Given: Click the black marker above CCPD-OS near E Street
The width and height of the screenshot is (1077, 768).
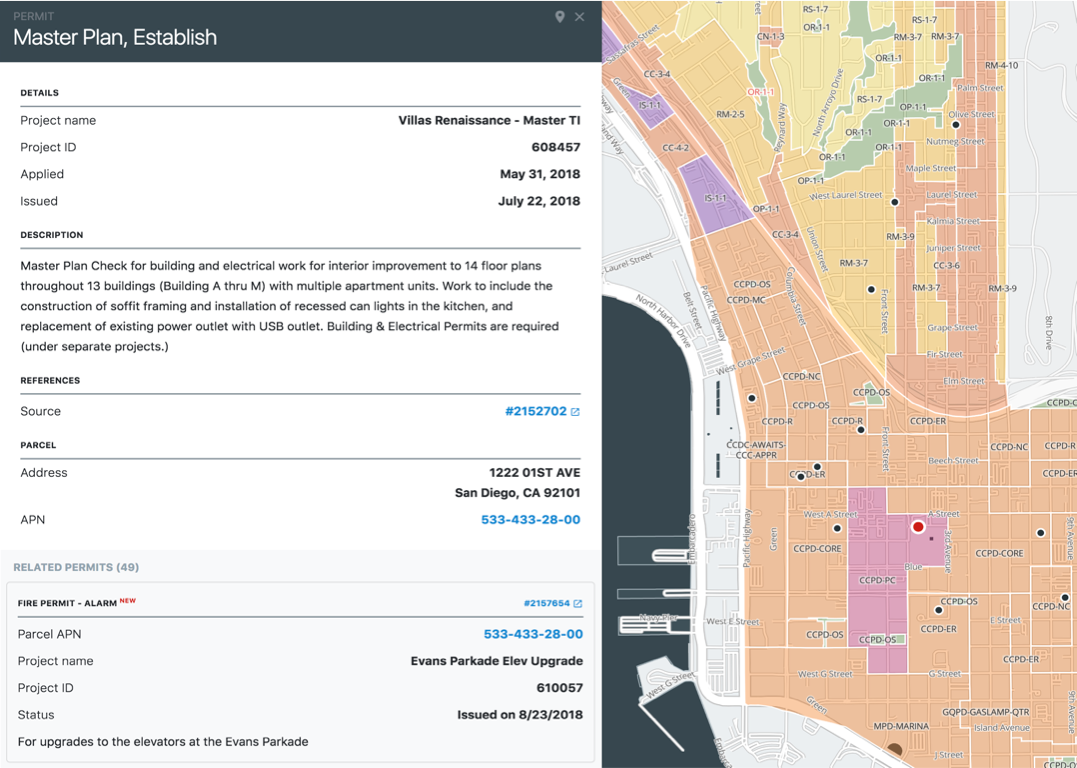Looking at the screenshot, I should (x=938, y=610).
